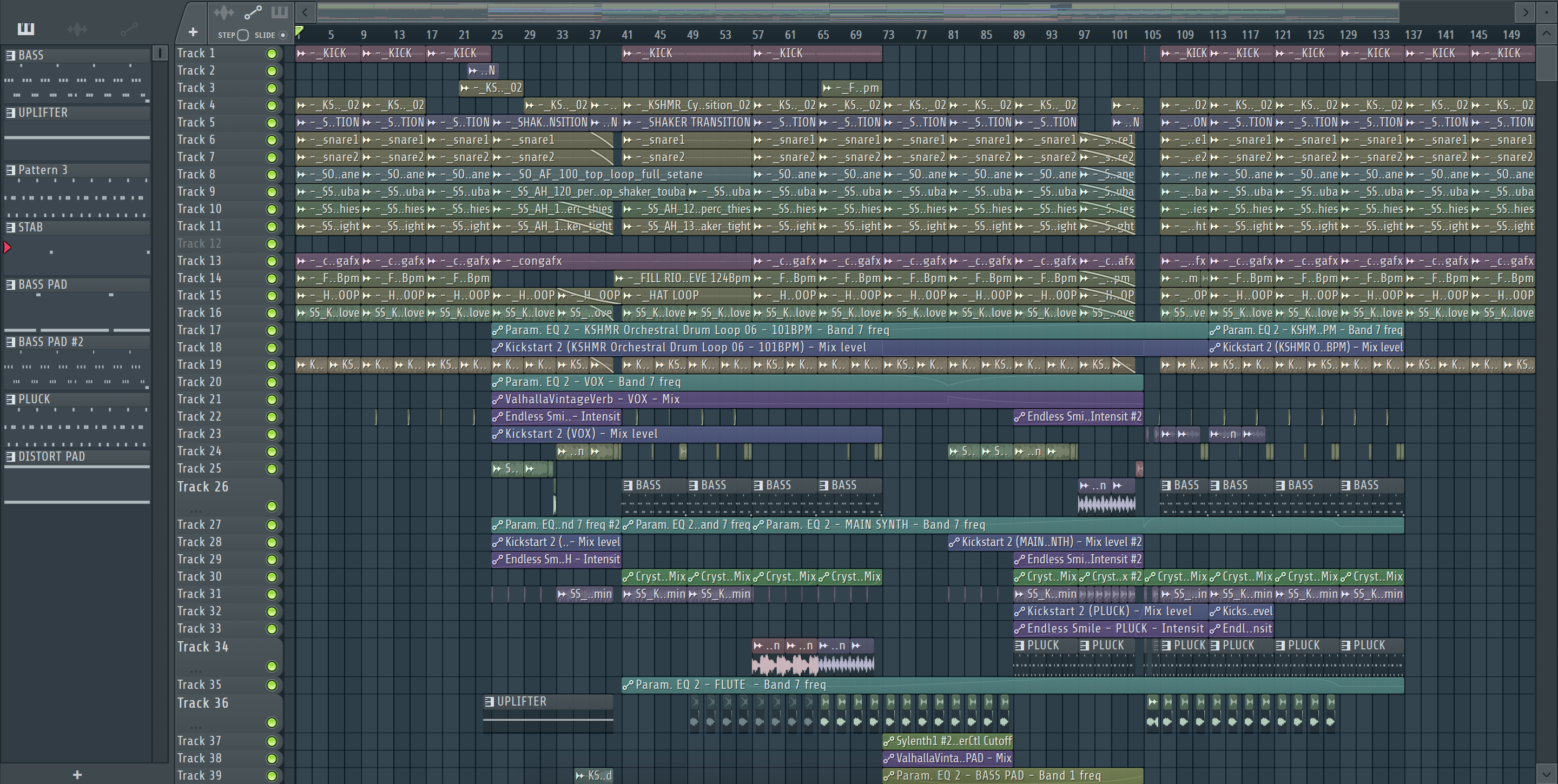Click the DISTORT PAD pattern icon
Viewport: 1558px width, 784px height.
tap(10, 456)
